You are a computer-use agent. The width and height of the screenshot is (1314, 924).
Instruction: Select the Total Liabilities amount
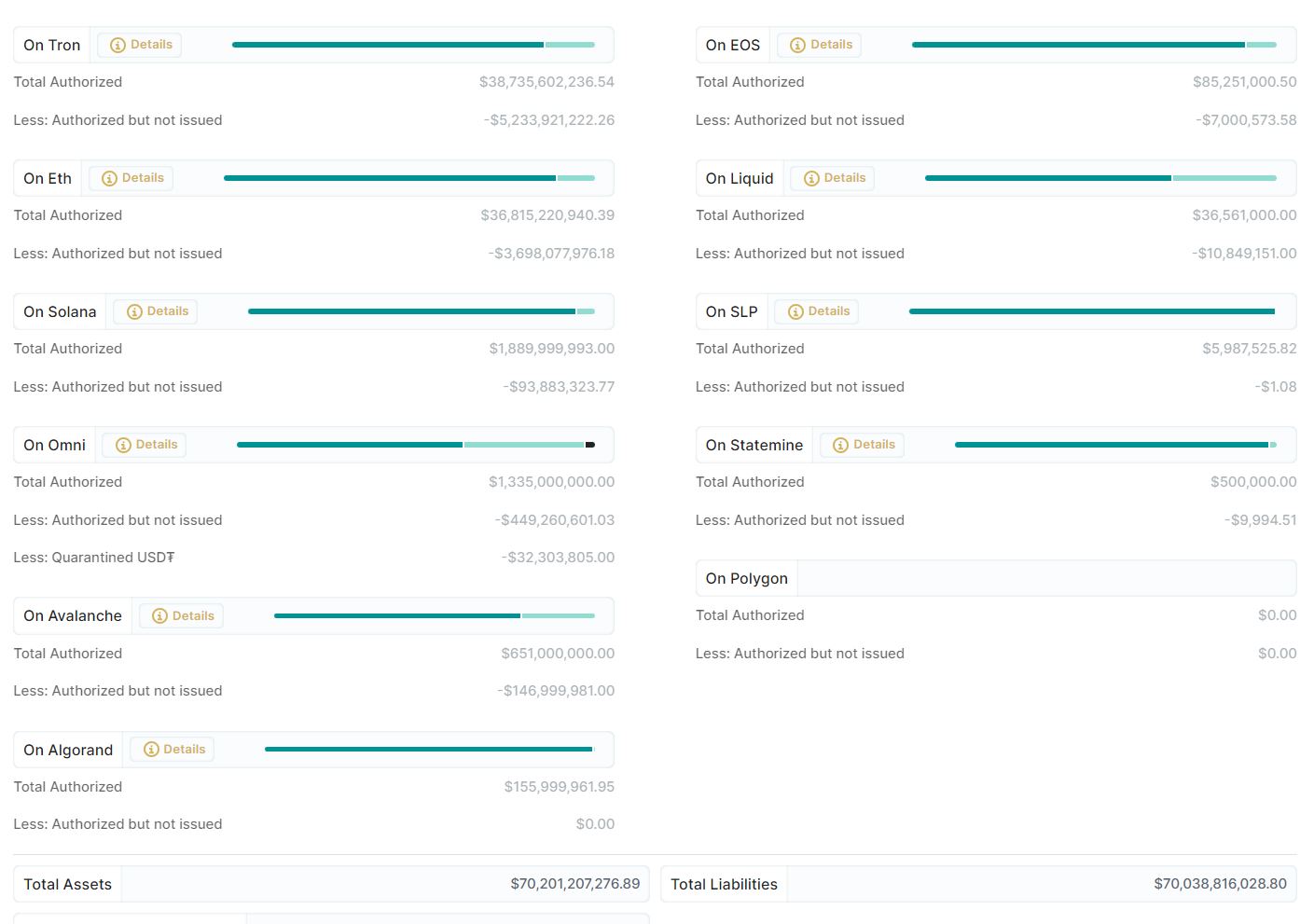click(1220, 884)
